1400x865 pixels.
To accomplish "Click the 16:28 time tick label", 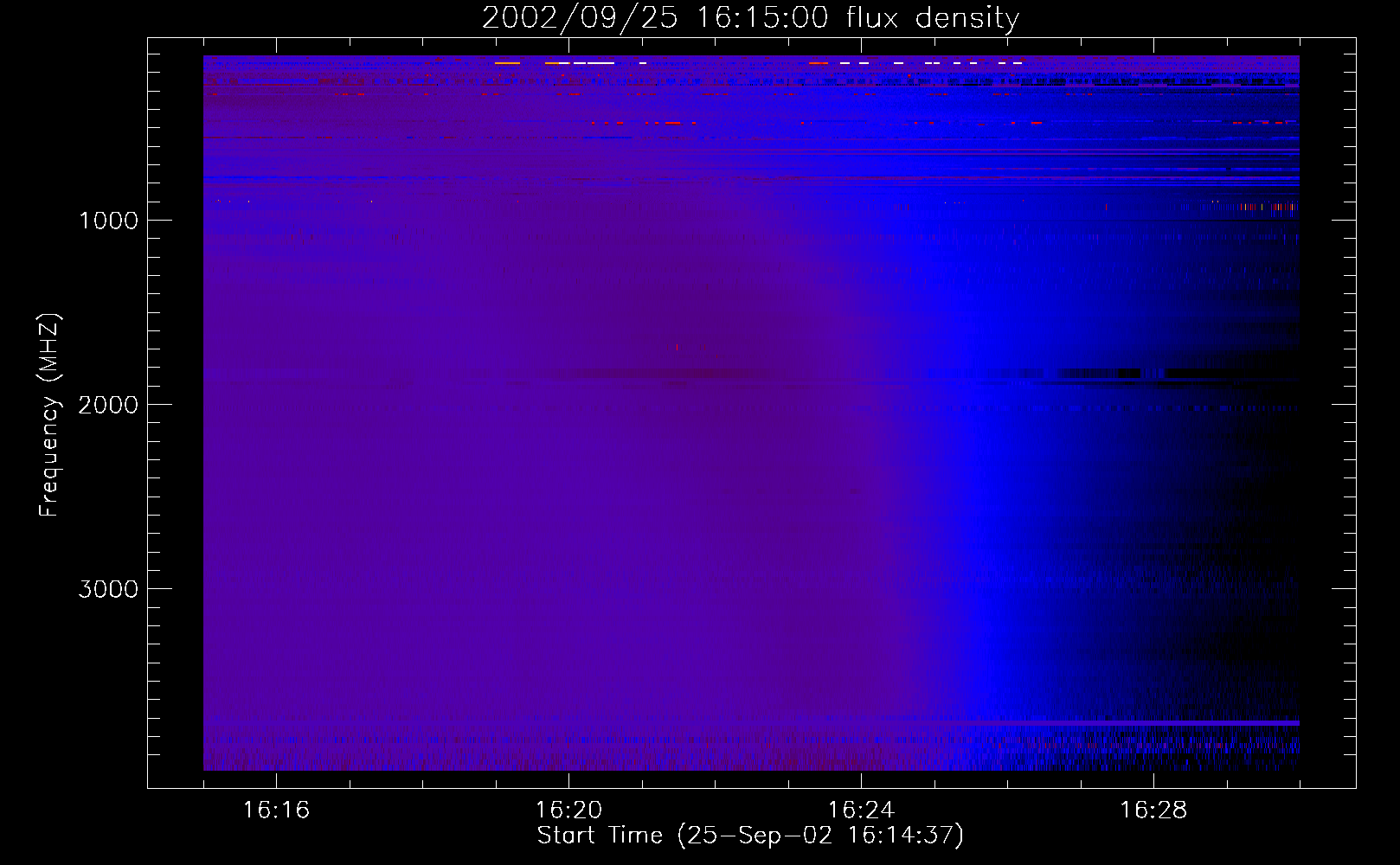I will pyautogui.click(x=1153, y=811).
